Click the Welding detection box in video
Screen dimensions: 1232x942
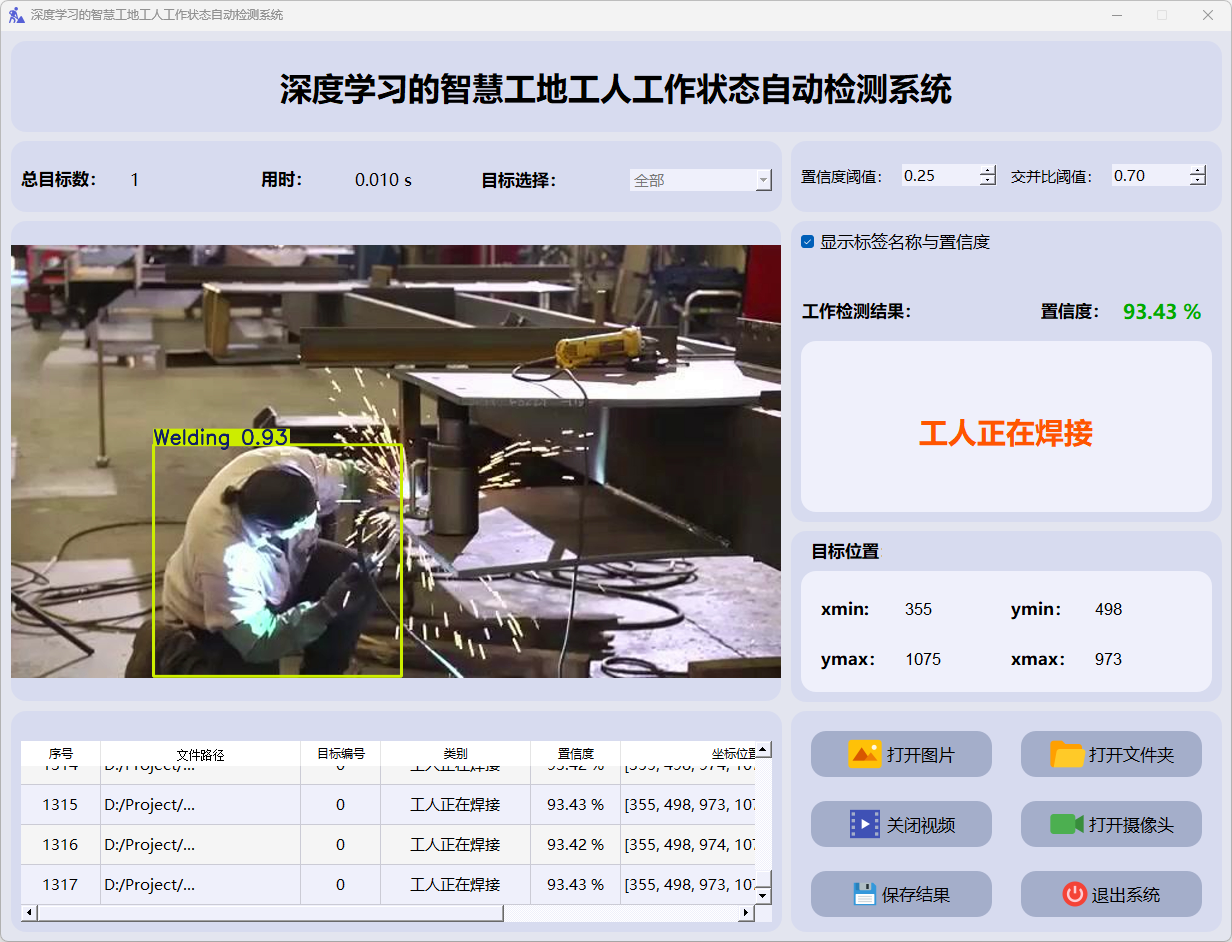pyautogui.click(x=277, y=560)
